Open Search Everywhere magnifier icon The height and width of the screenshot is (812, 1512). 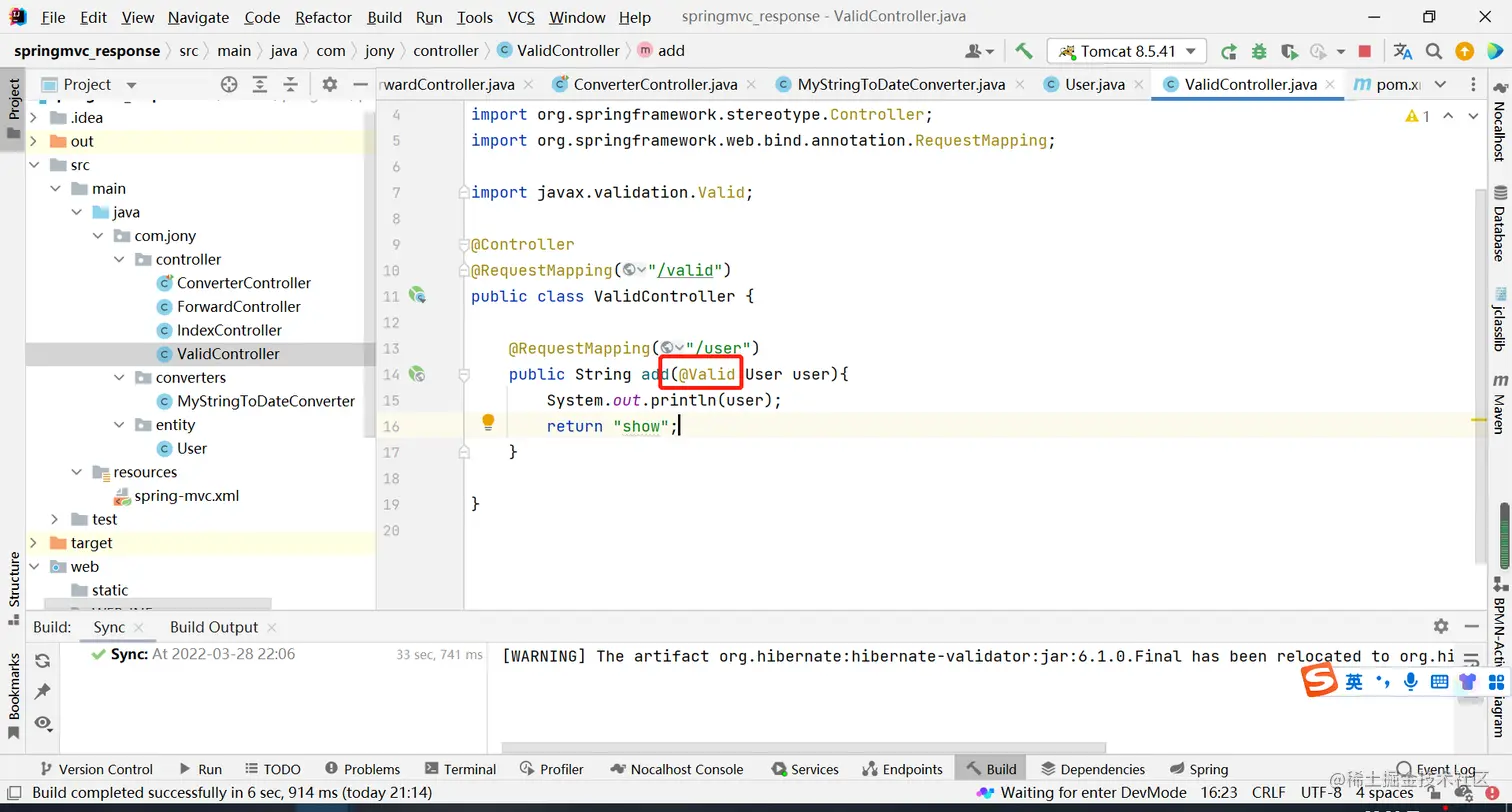pos(1434,51)
